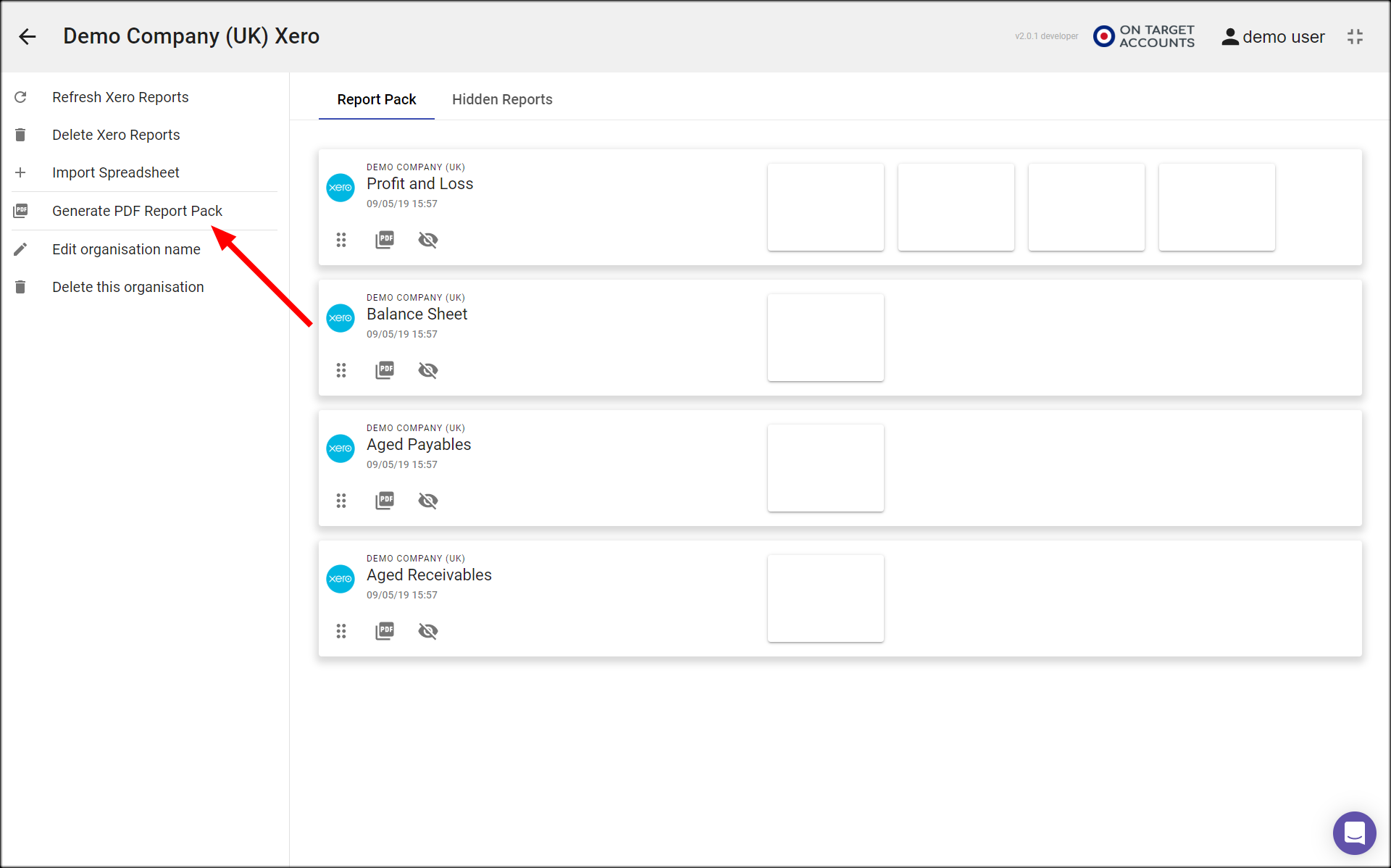Hide the Profit and Loss report

(x=428, y=240)
